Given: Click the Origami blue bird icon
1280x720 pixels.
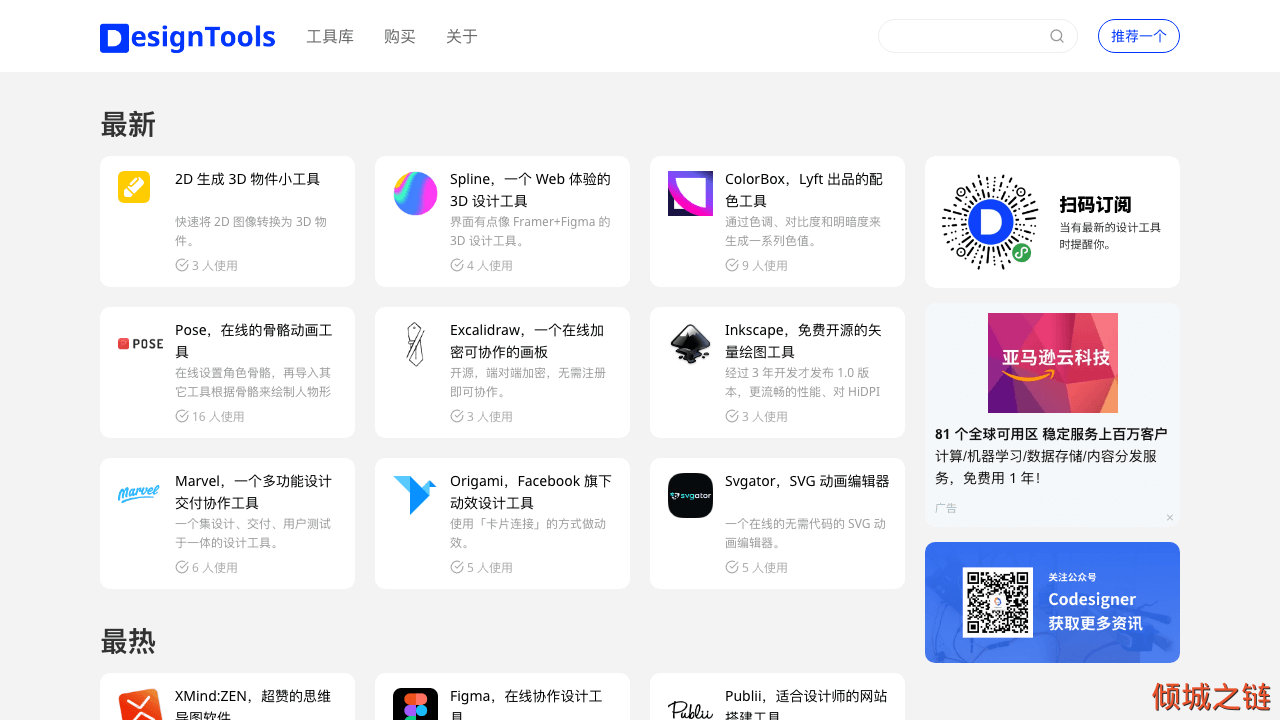Looking at the screenshot, I should click(415, 495).
